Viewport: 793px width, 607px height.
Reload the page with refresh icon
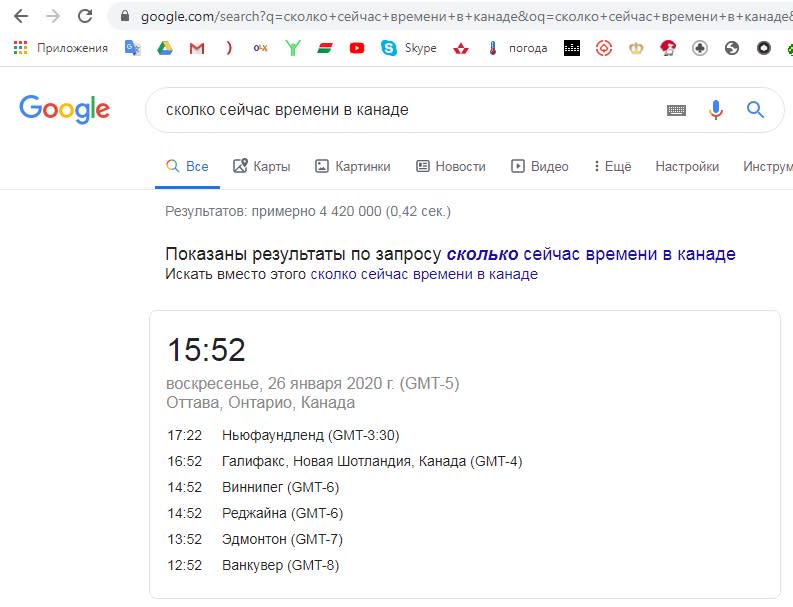click(85, 16)
